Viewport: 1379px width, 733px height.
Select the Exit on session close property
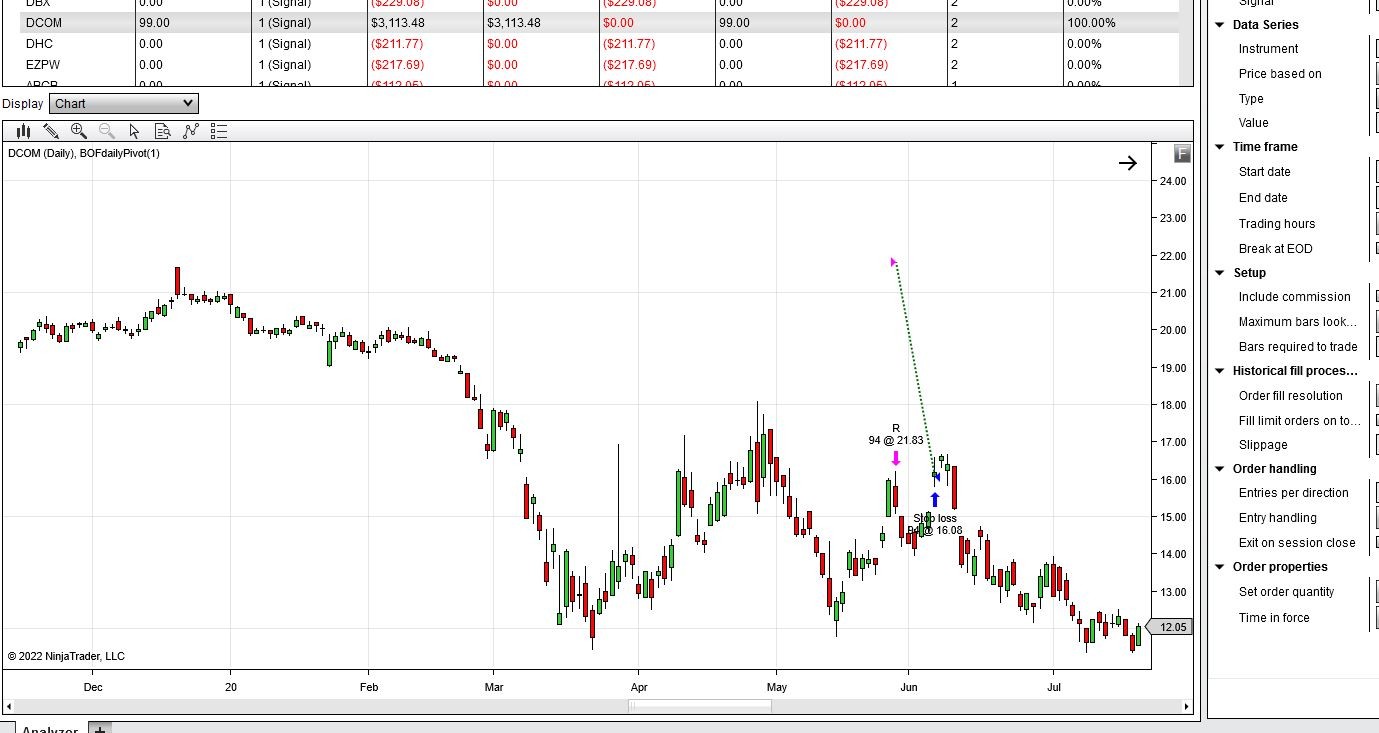pos(1297,543)
